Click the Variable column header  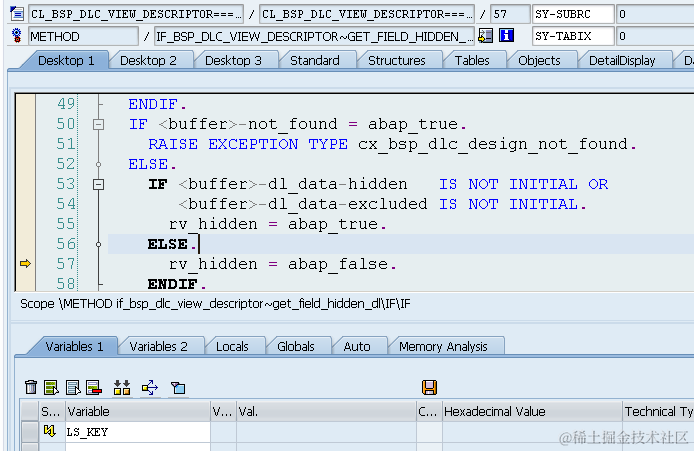click(138, 412)
